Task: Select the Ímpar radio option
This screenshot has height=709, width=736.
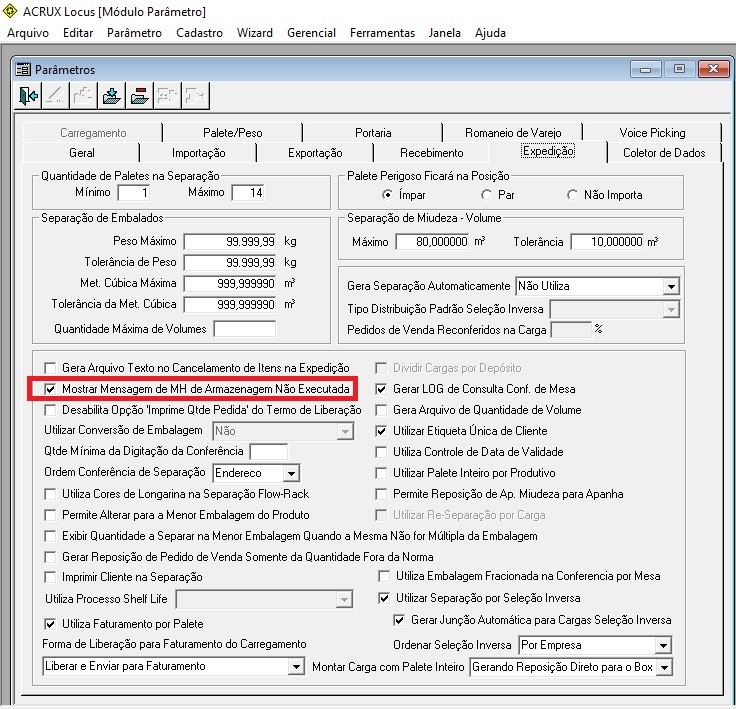Action: pos(387,194)
